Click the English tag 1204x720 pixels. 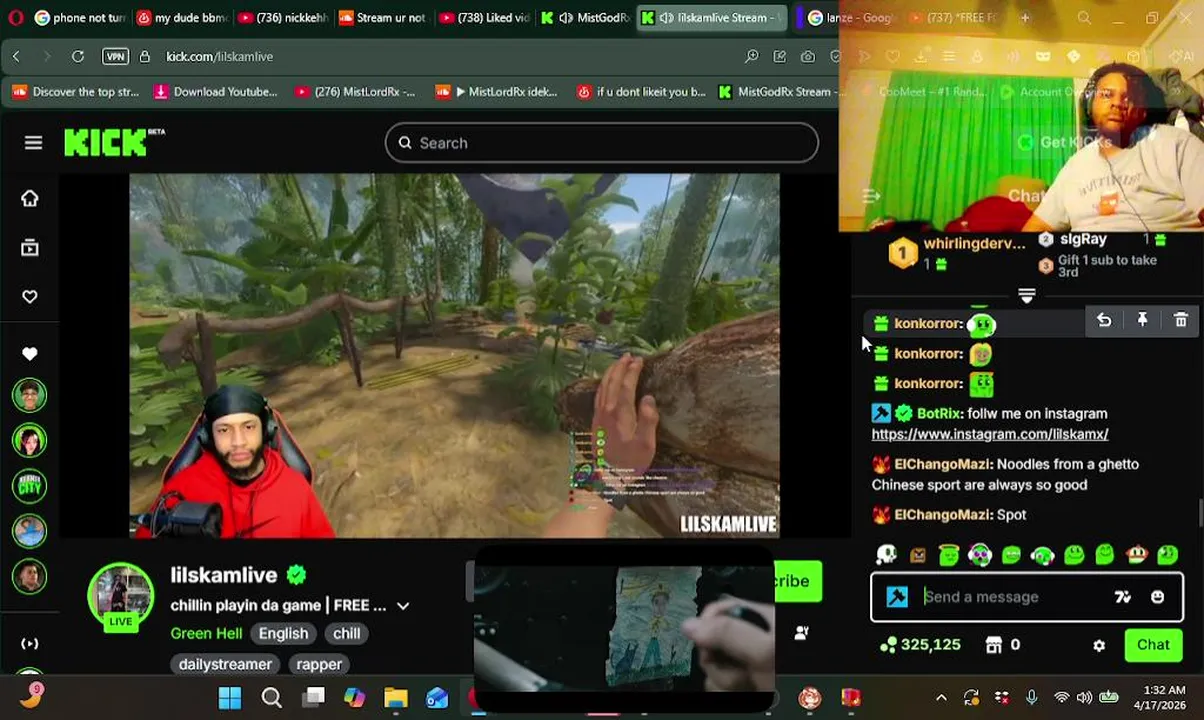pyautogui.click(x=283, y=633)
